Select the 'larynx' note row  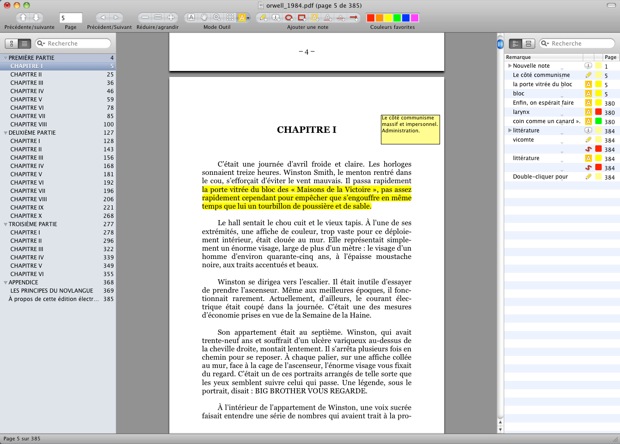tap(561, 112)
